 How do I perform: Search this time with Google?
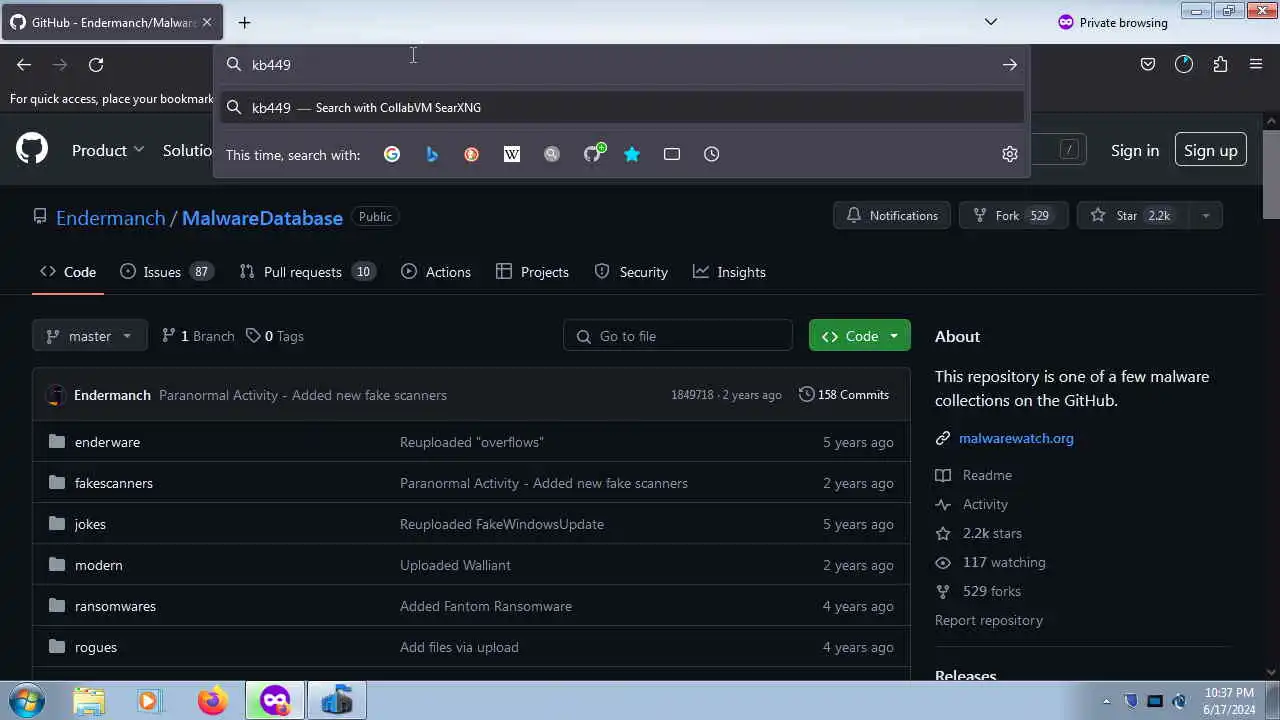coord(392,154)
